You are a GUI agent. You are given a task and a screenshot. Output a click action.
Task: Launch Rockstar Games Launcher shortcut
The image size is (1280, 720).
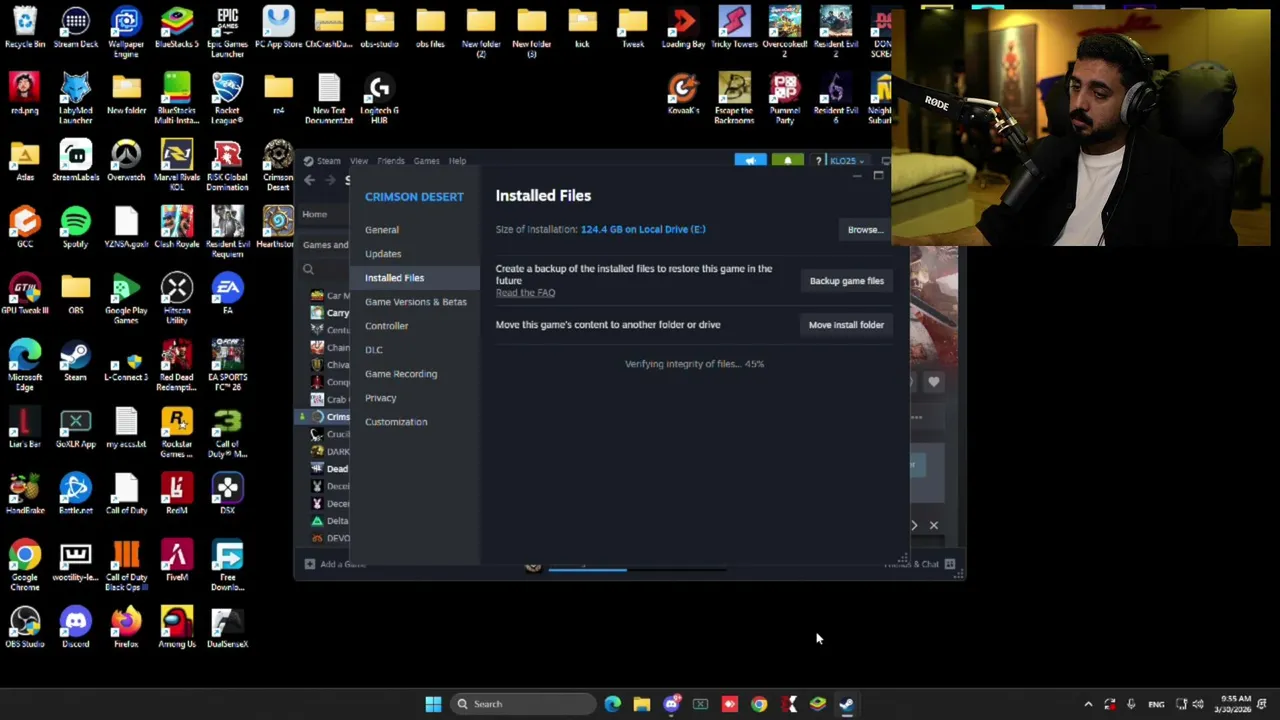(x=176, y=432)
